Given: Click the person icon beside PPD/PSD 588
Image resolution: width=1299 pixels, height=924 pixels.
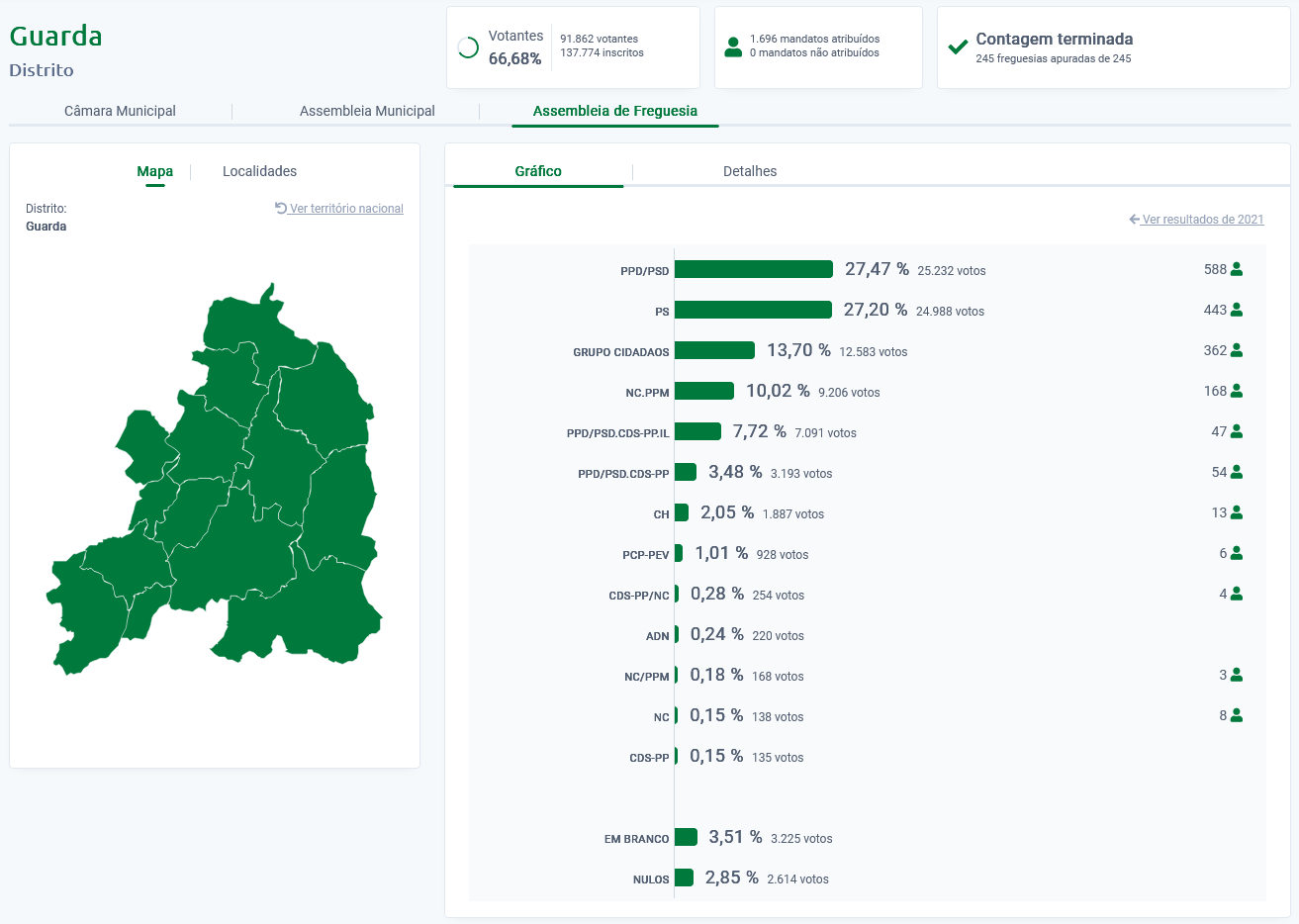Looking at the screenshot, I should [x=1237, y=269].
